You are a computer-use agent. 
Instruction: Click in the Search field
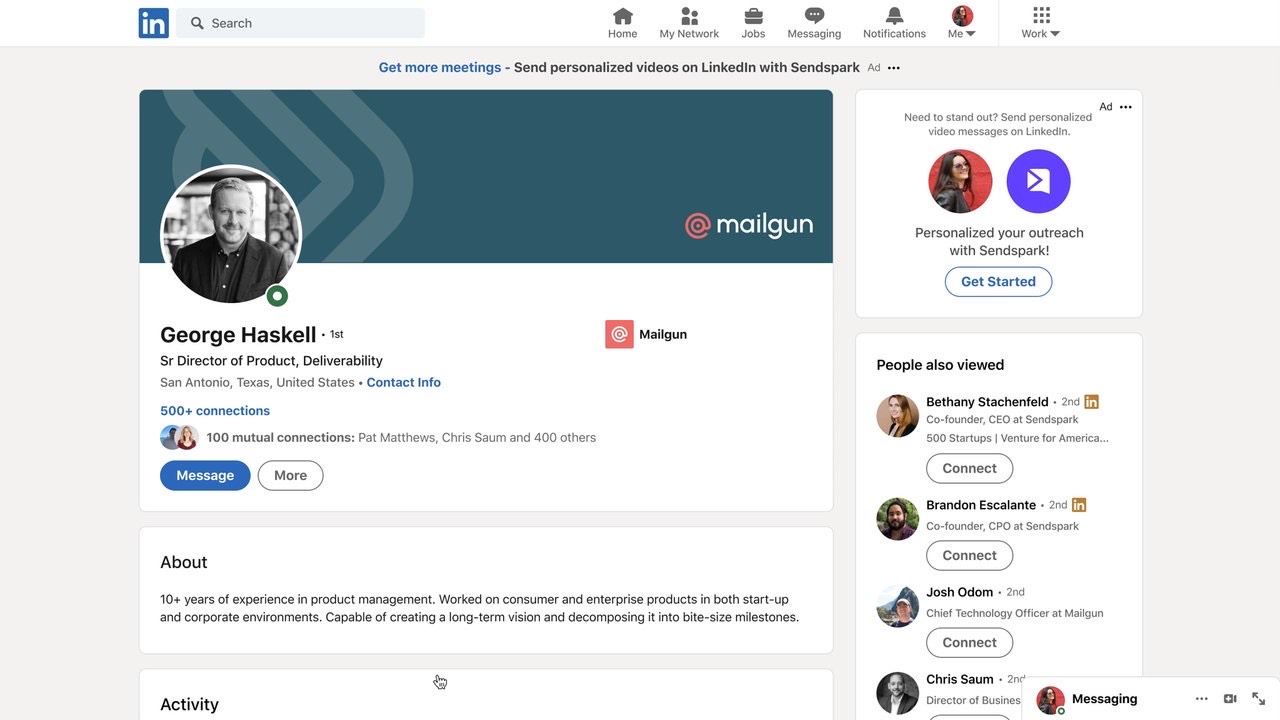click(x=300, y=23)
